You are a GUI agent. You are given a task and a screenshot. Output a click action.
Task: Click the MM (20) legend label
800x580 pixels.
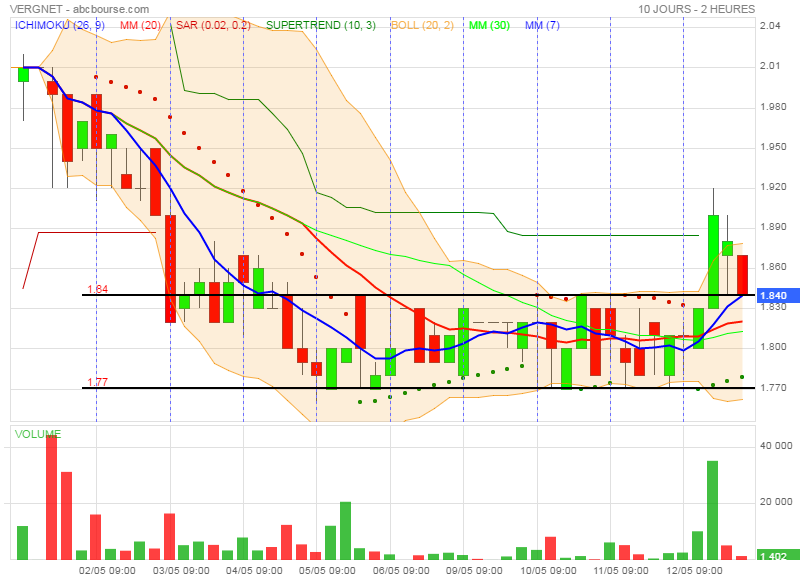tap(140, 25)
